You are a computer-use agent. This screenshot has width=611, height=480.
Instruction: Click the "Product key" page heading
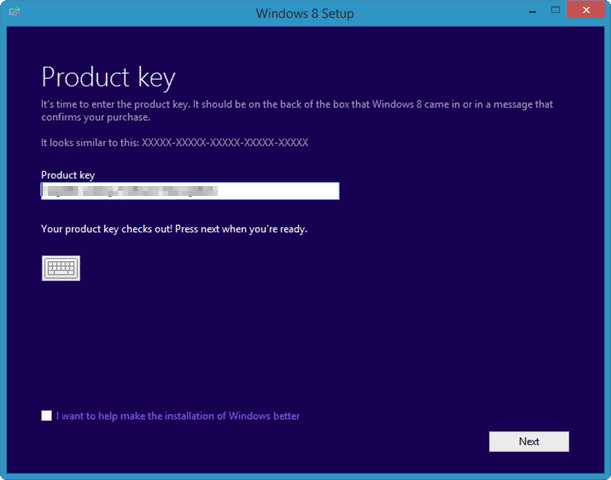pyautogui.click(x=108, y=78)
